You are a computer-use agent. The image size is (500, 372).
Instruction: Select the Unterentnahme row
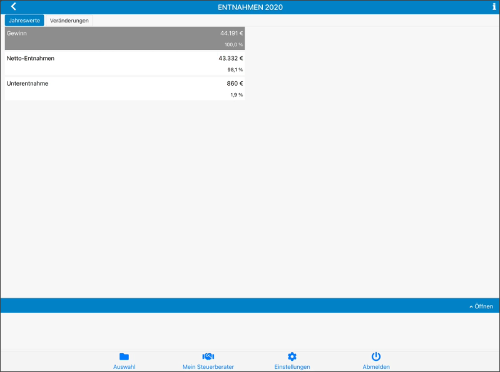pos(125,89)
